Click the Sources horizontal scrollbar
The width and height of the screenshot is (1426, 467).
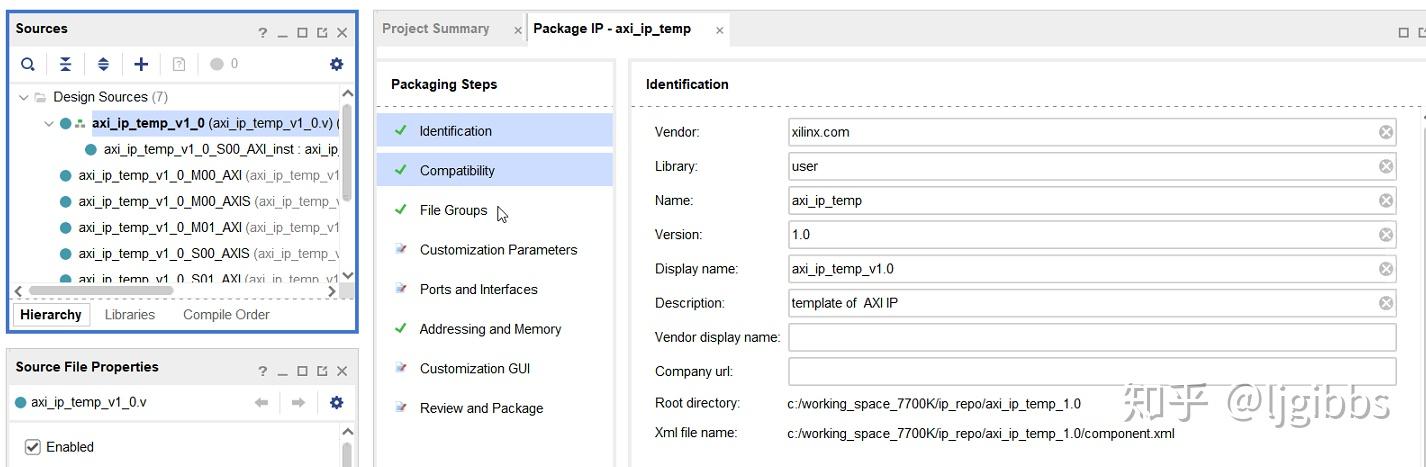(100, 291)
